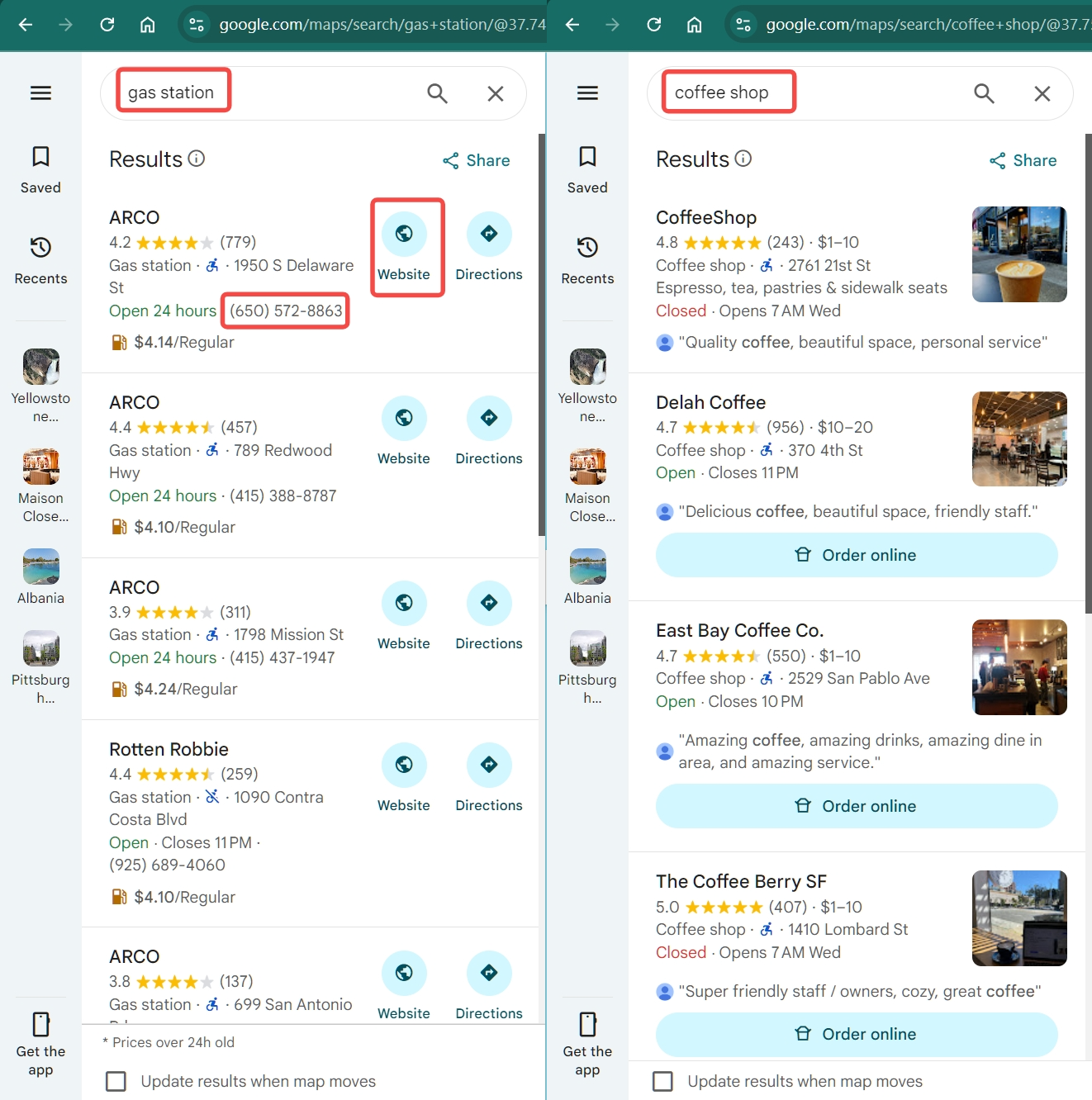1092x1100 pixels.
Task: Click the coffee shop results scrollbar
Action: coord(1089,373)
